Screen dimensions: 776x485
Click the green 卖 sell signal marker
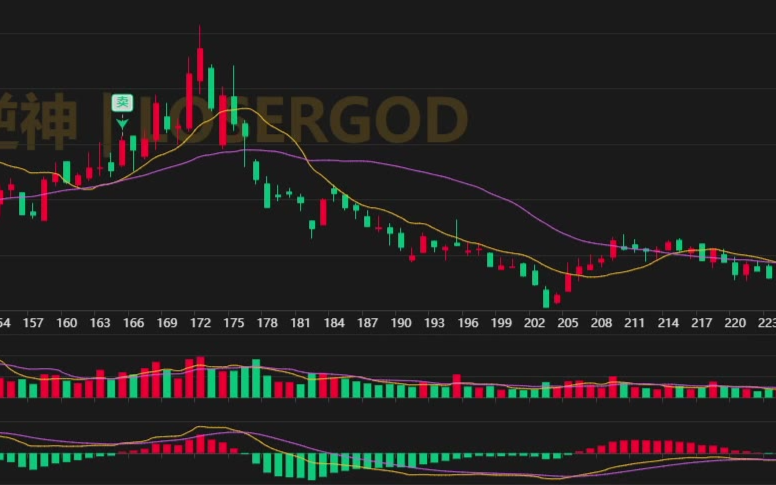click(122, 103)
